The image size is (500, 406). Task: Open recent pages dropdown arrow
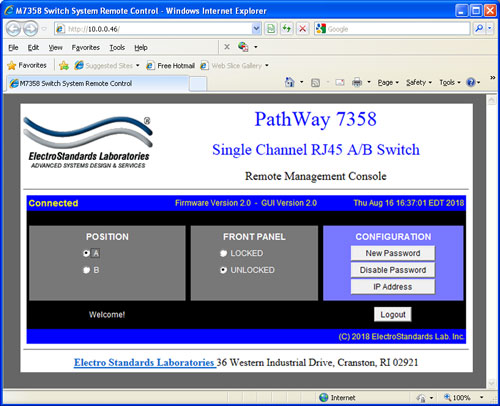pos(44,29)
